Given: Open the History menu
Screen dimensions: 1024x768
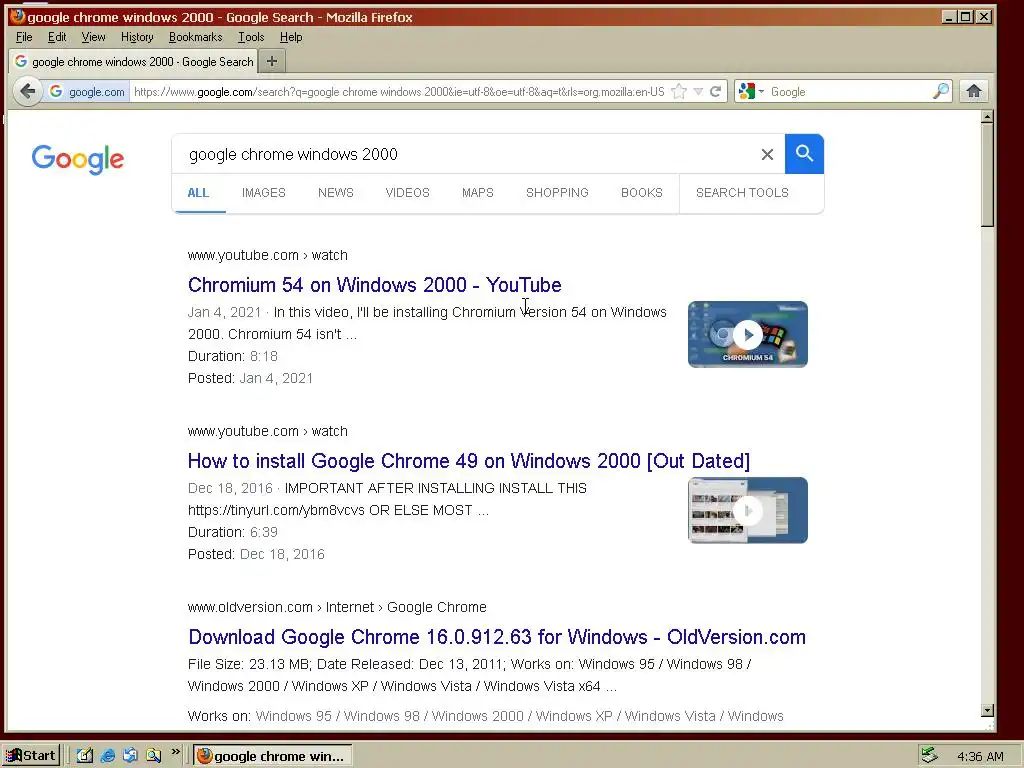Looking at the screenshot, I should (137, 37).
